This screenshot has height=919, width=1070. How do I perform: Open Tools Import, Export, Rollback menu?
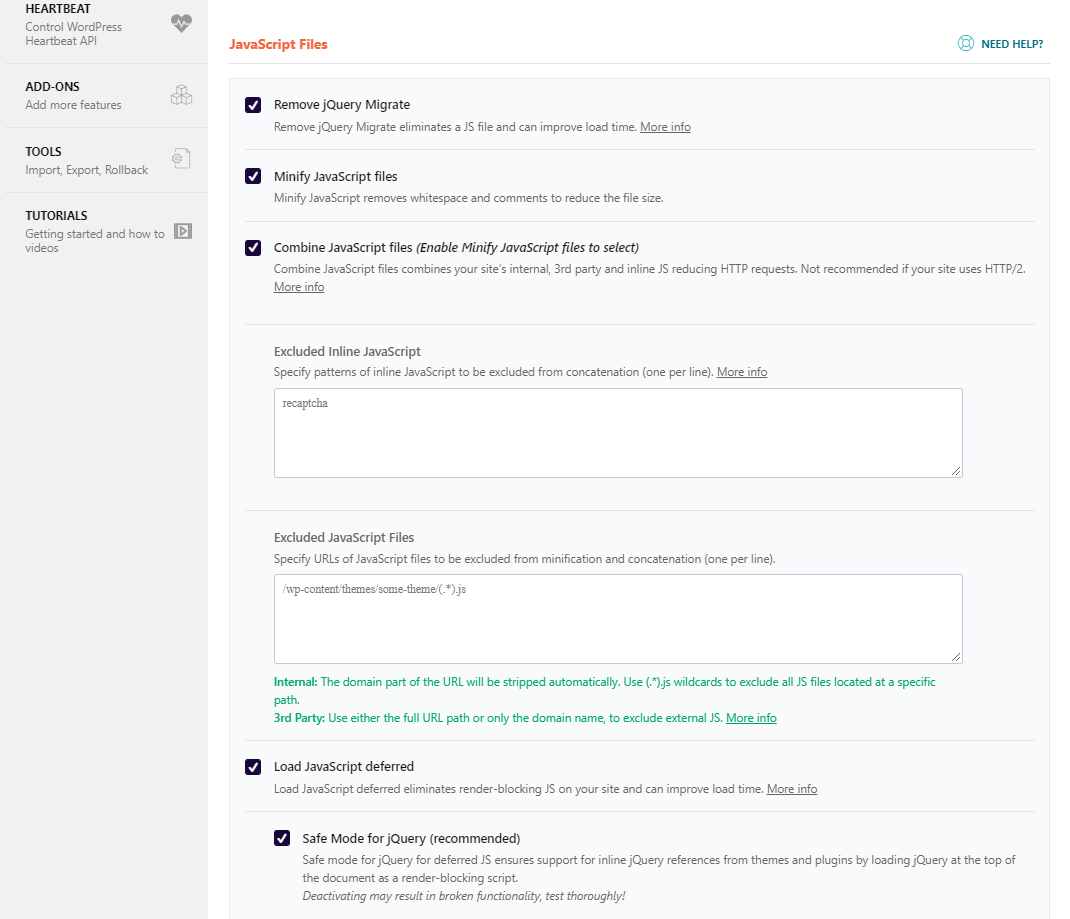click(86, 160)
